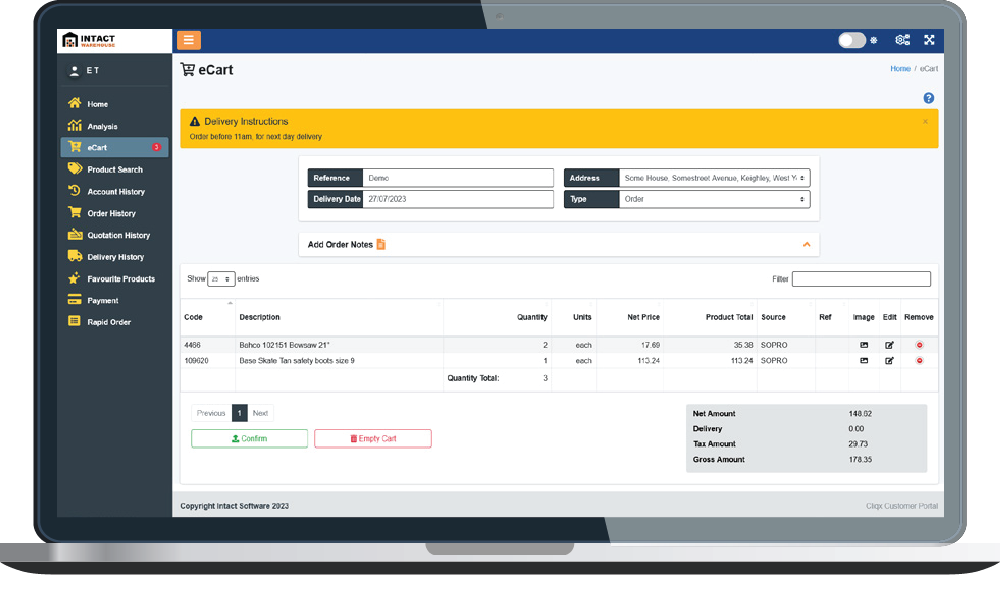Click the Add Order Notes document icon

pyautogui.click(x=381, y=245)
